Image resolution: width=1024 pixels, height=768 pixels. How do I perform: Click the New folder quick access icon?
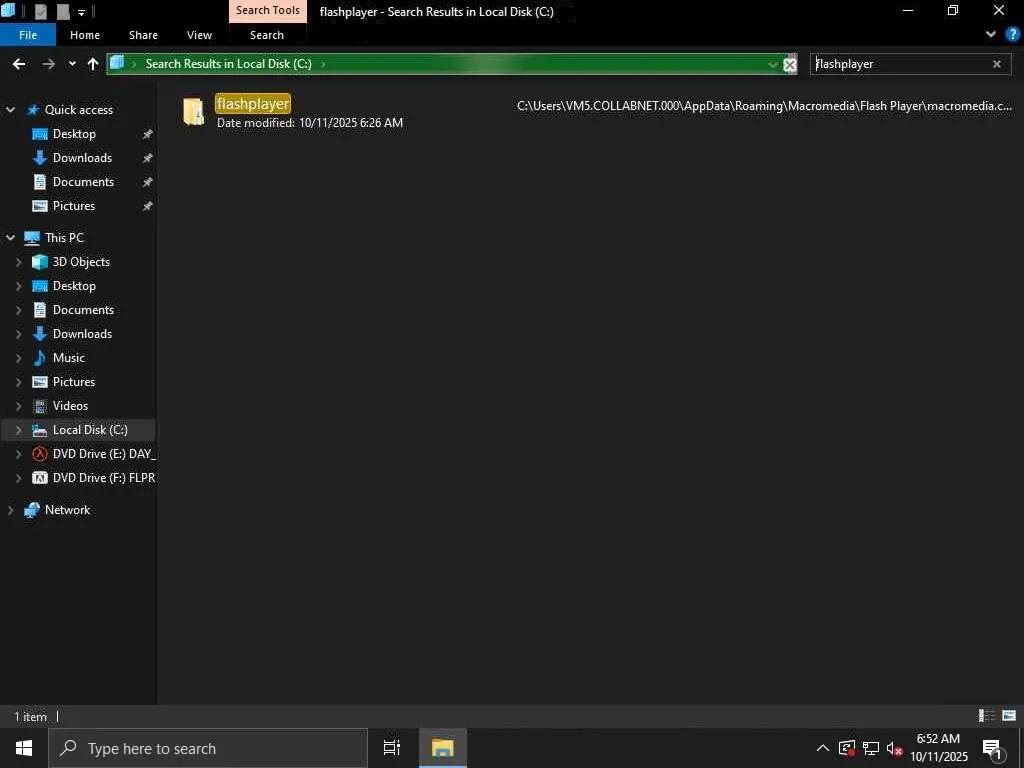[63, 11]
